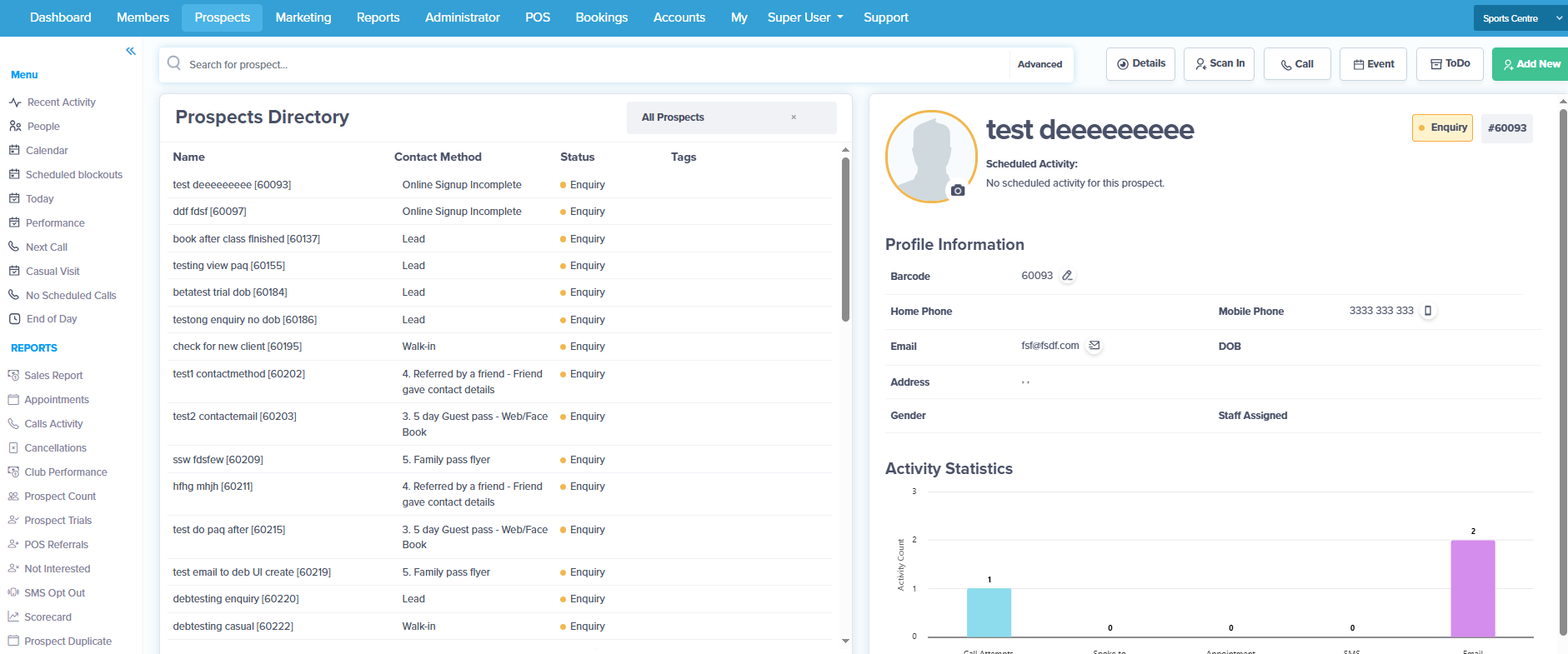Open the Bookings menu

(x=602, y=17)
